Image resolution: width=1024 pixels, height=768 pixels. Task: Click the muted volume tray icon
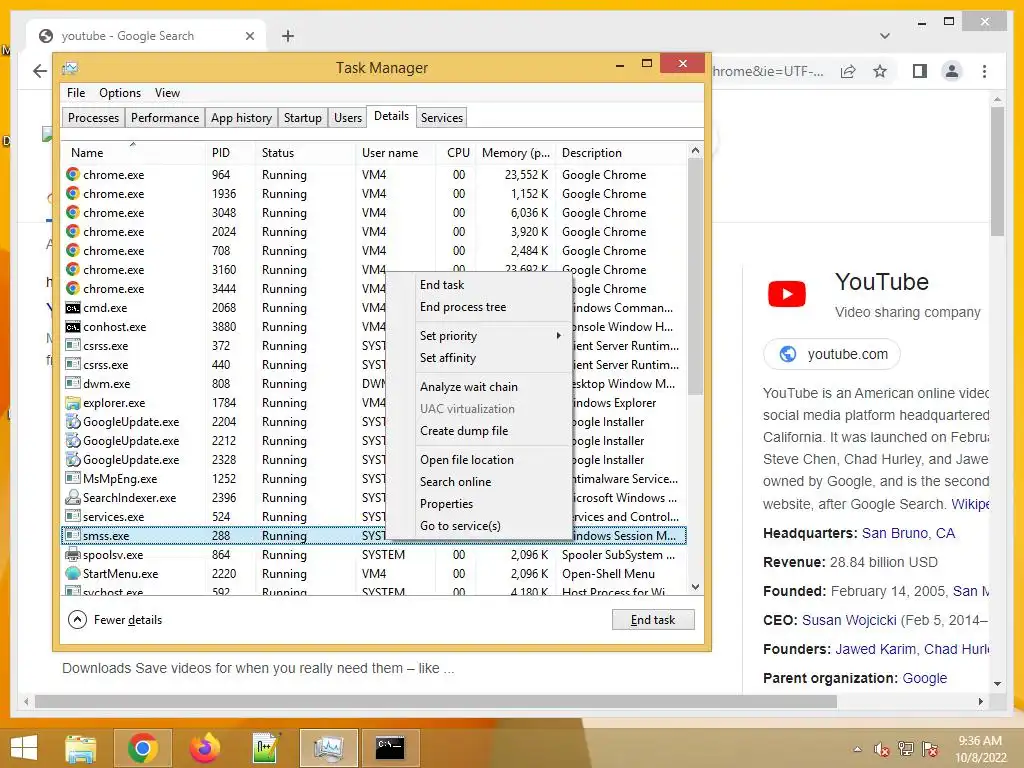[x=882, y=749]
